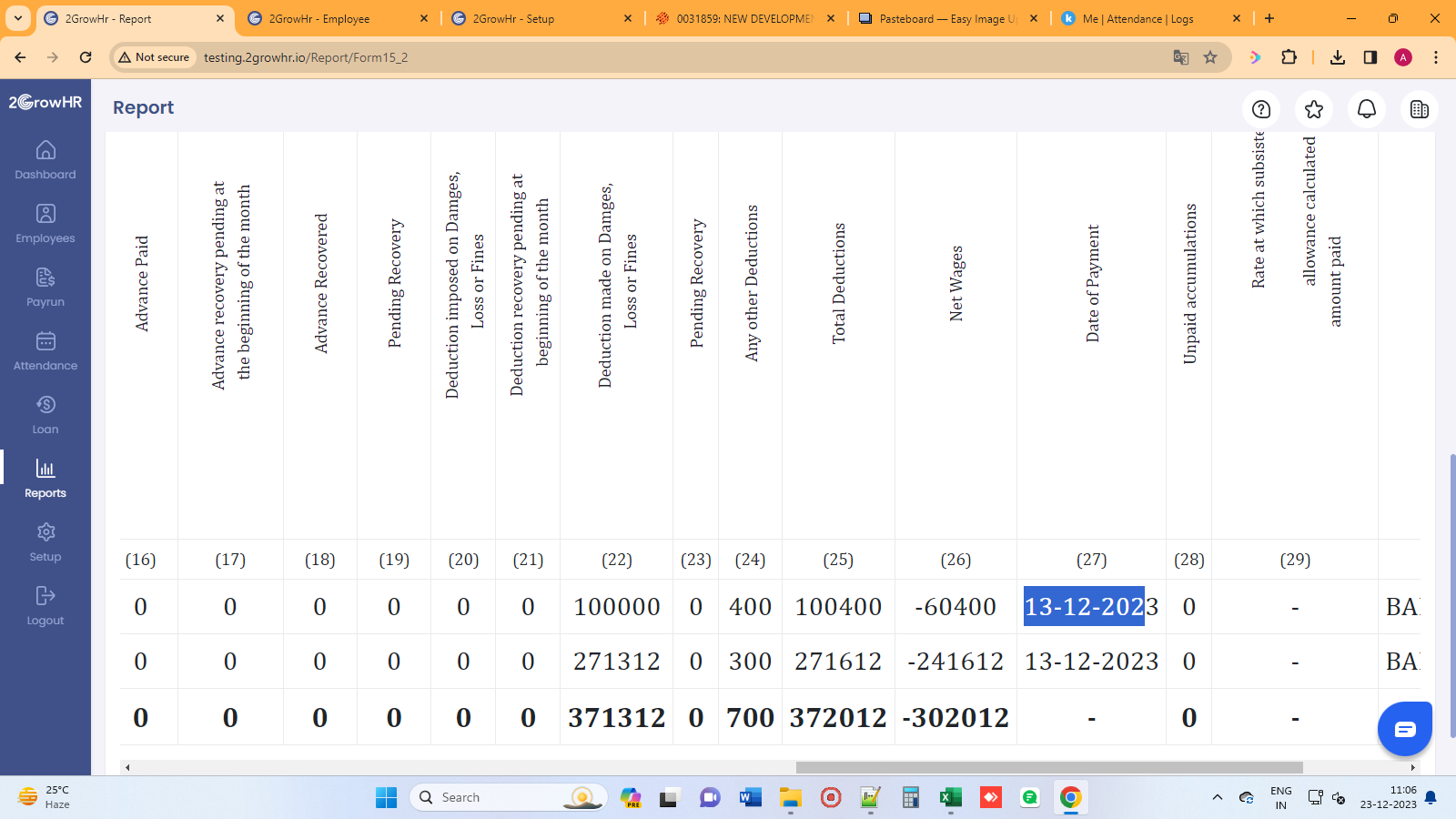Switch to 0031859 NEW DEVELOPMENT tab
The image size is (1456, 819).
coord(744,18)
